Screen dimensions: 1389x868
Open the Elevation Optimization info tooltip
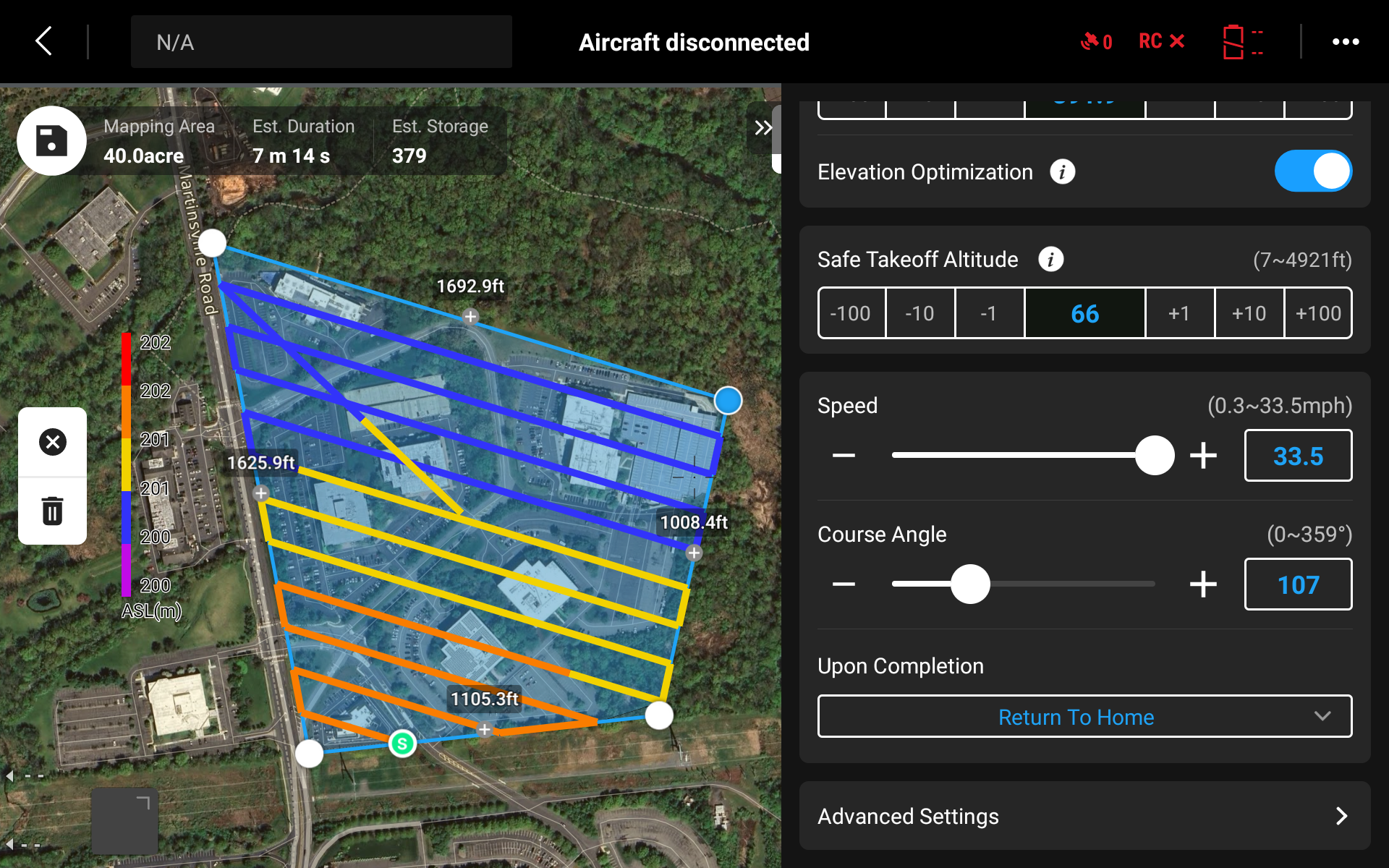tap(1063, 171)
